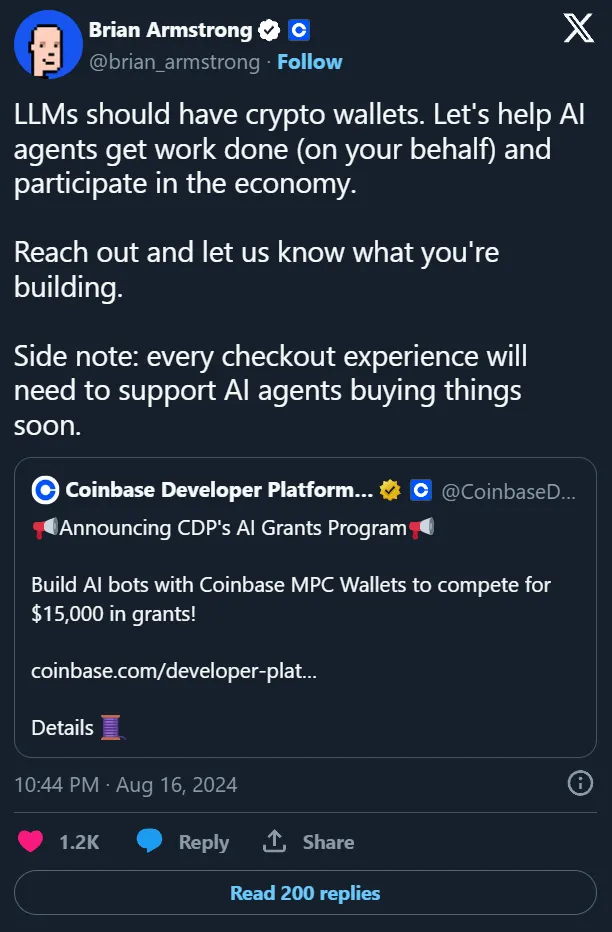Click the Coinbase badge in quoted tweet header

[x=420, y=490]
